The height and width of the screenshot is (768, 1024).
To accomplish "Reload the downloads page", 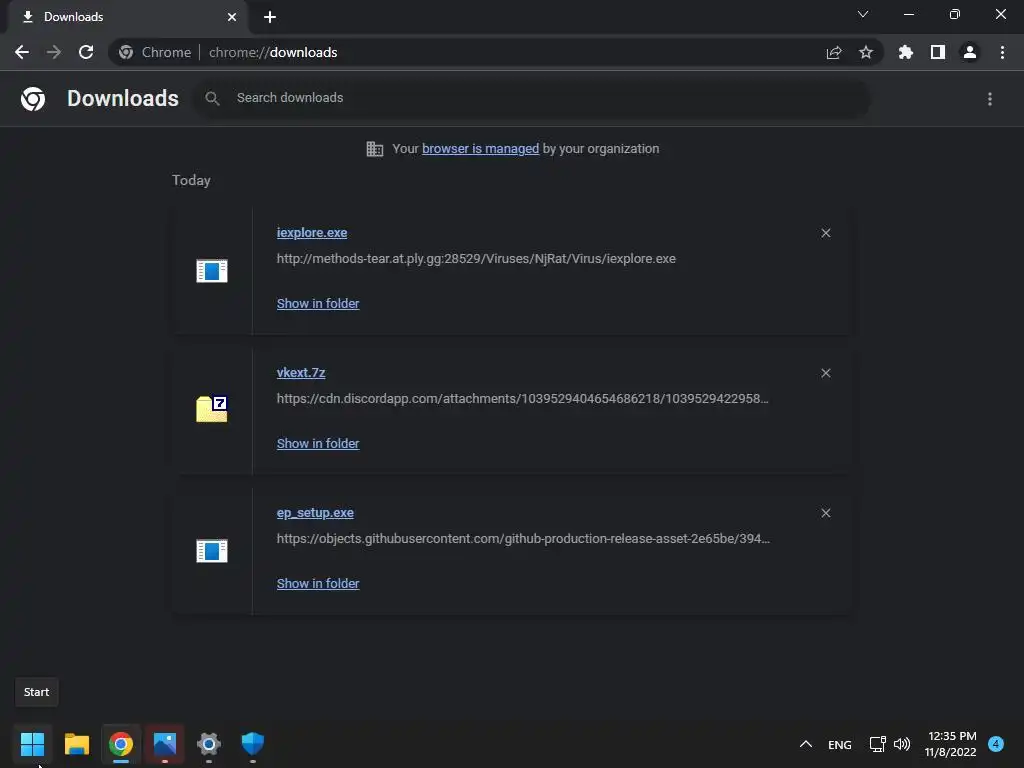I will pyautogui.click(x=86, y=52).
